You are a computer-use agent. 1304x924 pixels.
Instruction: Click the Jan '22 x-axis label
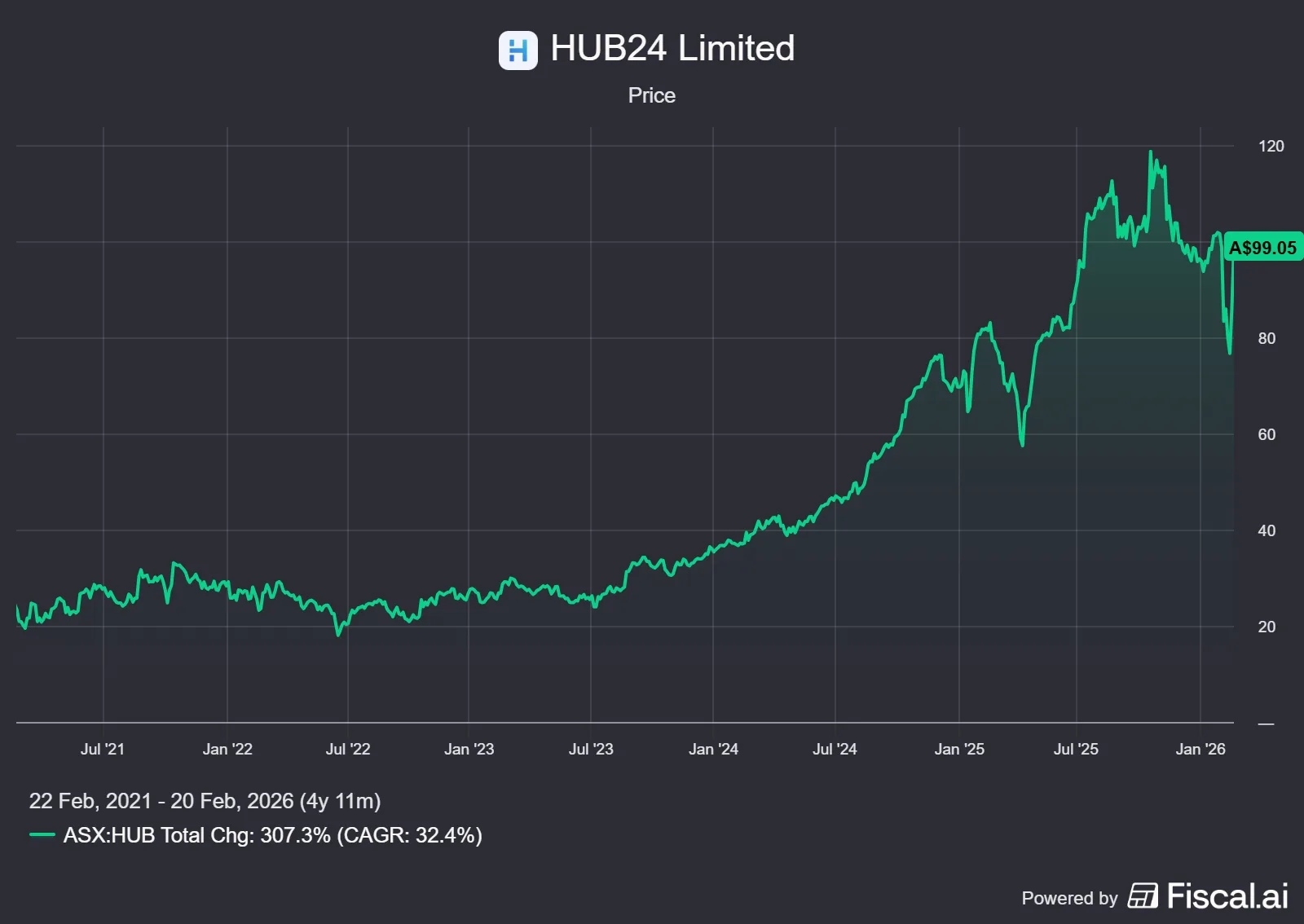click(227, 749)
